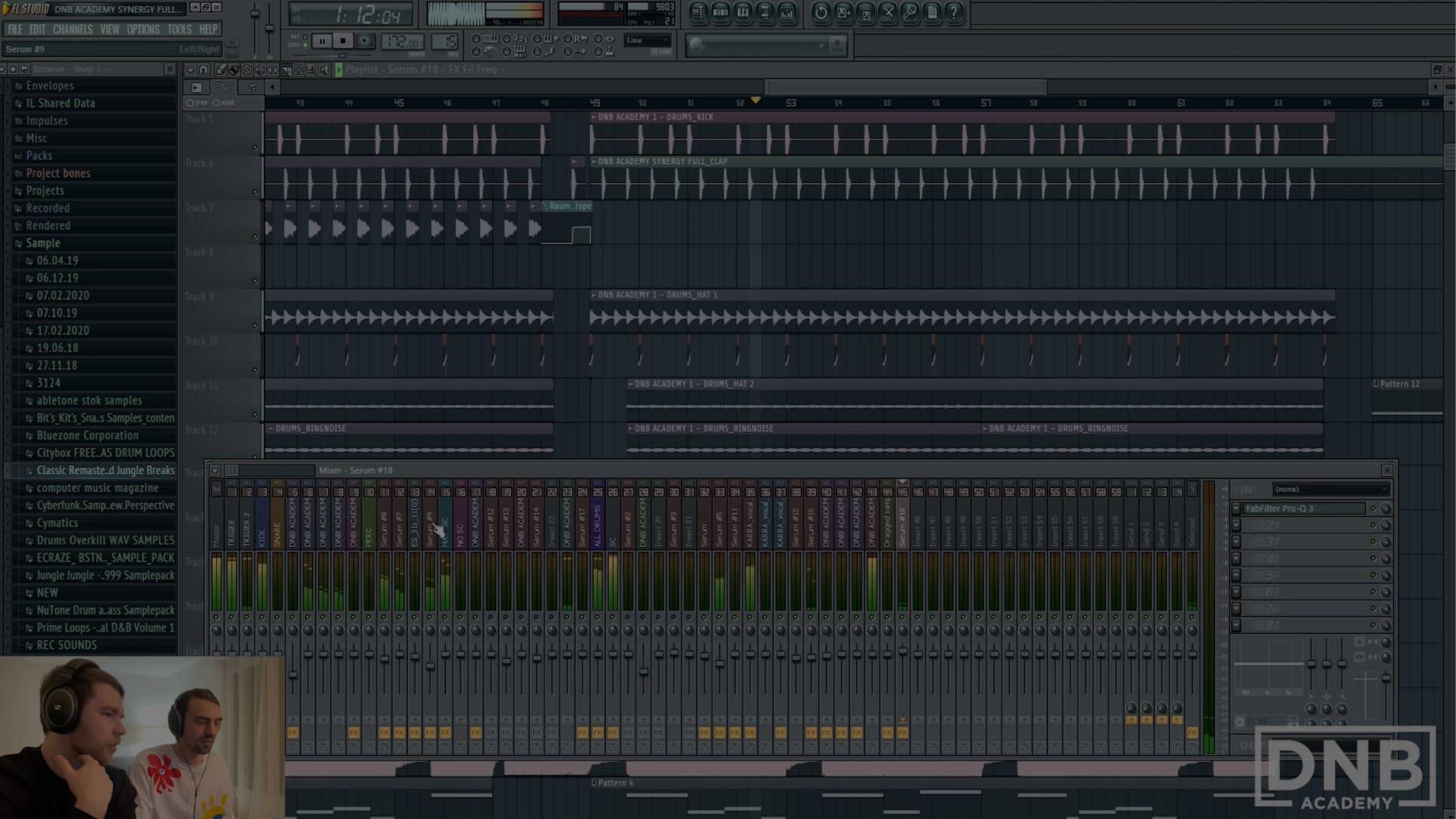Image resolution: width=1456 pixels, height=819 pixels.
Task: Open the mixer input (none) dropdown
Action: click(1331, 490)
